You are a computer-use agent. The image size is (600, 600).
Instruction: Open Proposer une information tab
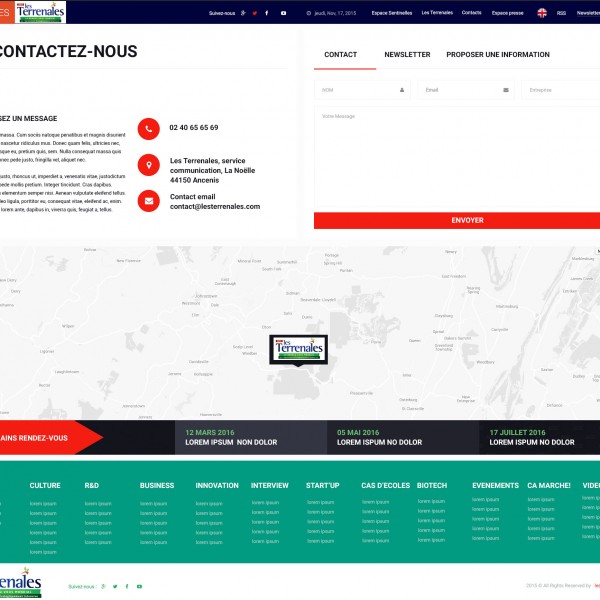(497, 55)
